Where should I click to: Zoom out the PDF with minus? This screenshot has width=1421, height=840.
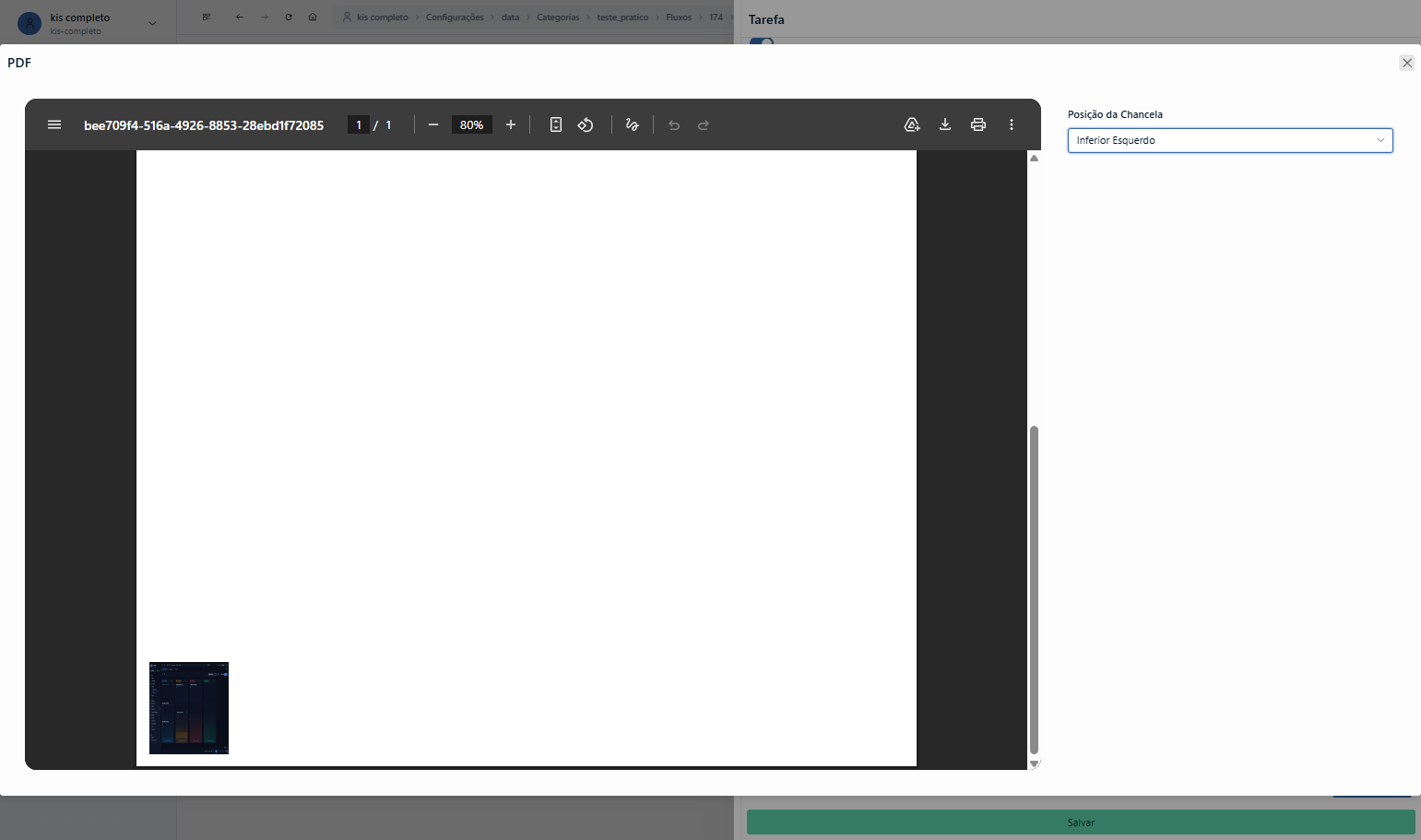coord(433,124)
